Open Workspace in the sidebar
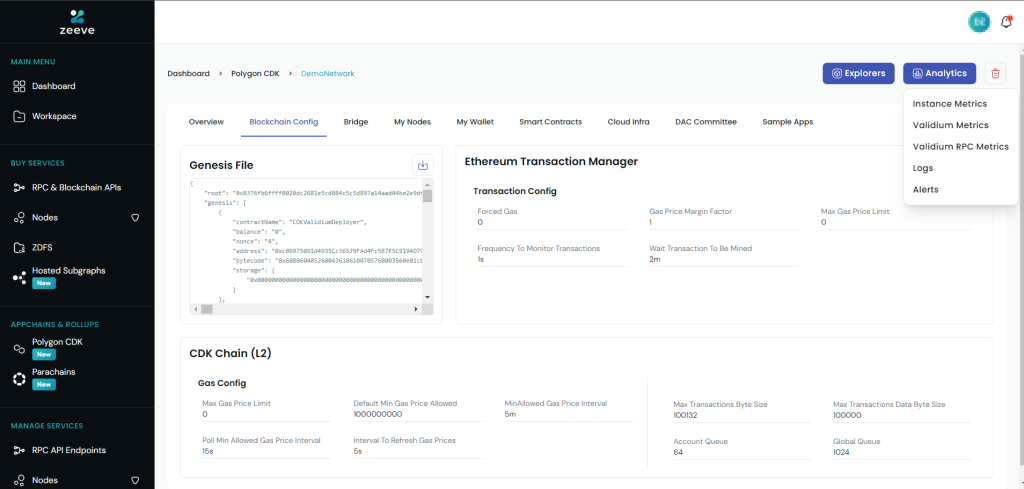Image resolution: width=1024 pixels, height=489 pixels. pos(53,116)
